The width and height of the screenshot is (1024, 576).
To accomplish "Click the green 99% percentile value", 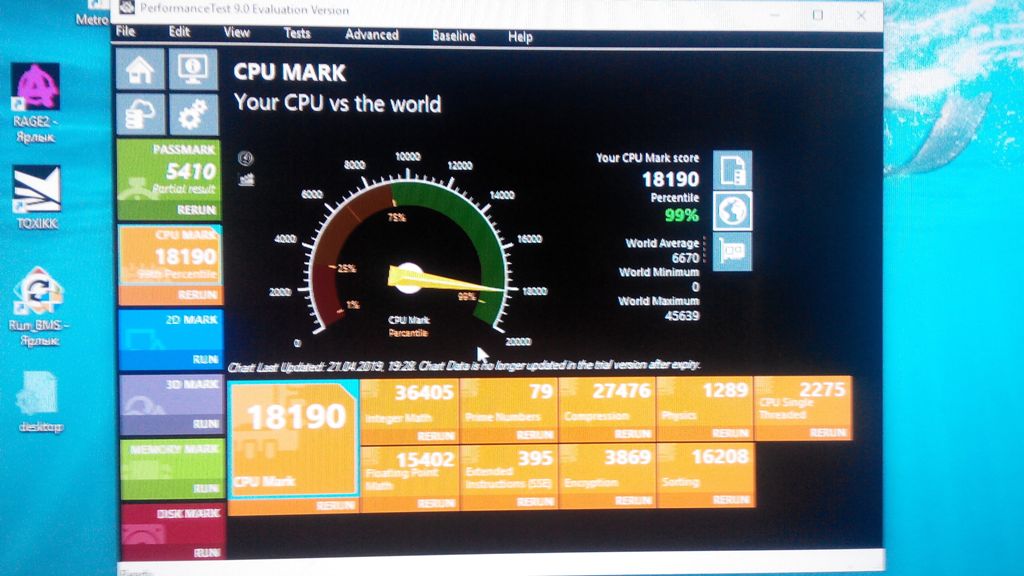I will (x=681, y=215).
